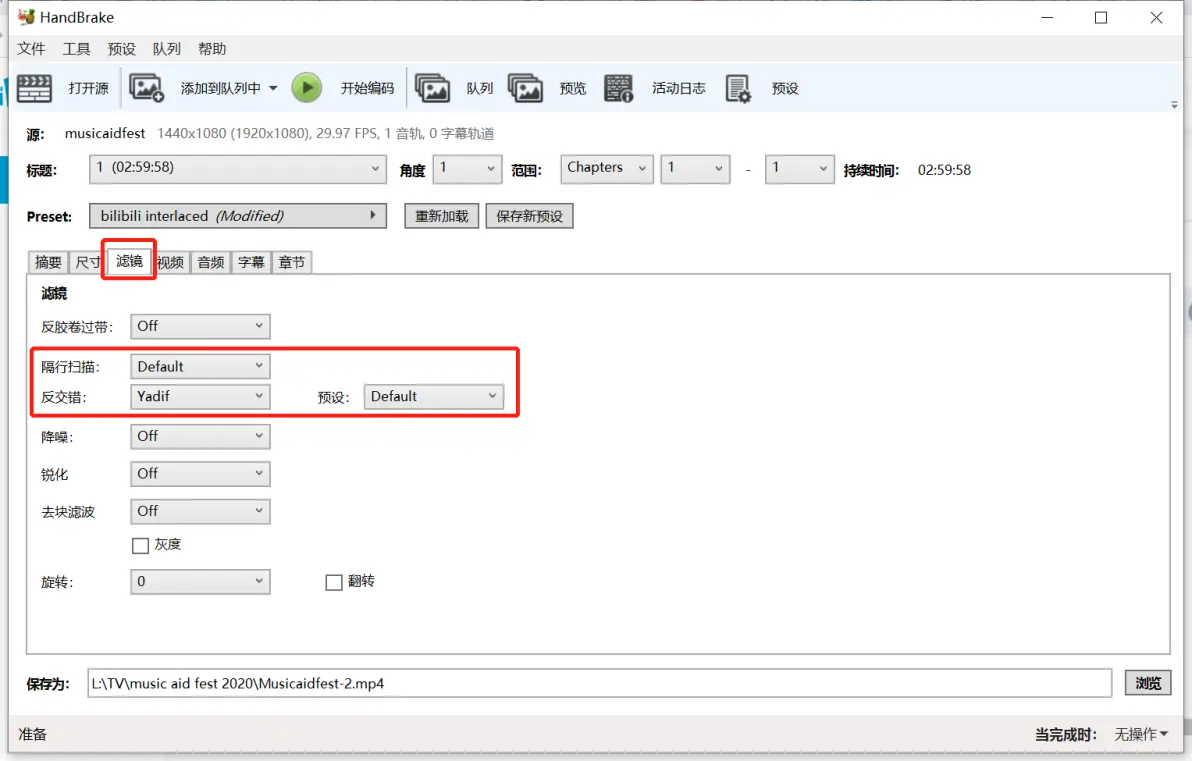This screenshot has height=761, width=1192.
Task: Click the 重新加载 button
Action: (442, 216)
